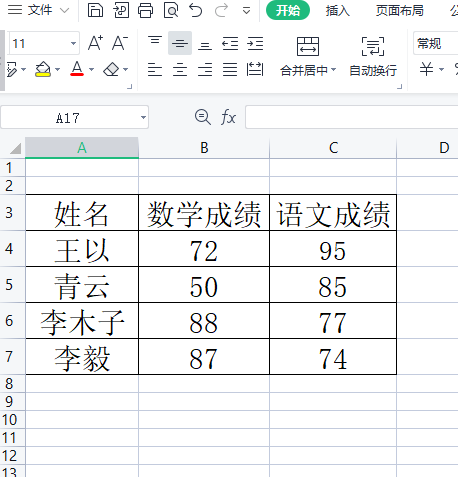Click the math score 88 cell
This screenshot has width=458, height=477.
[x=204, y=321]
